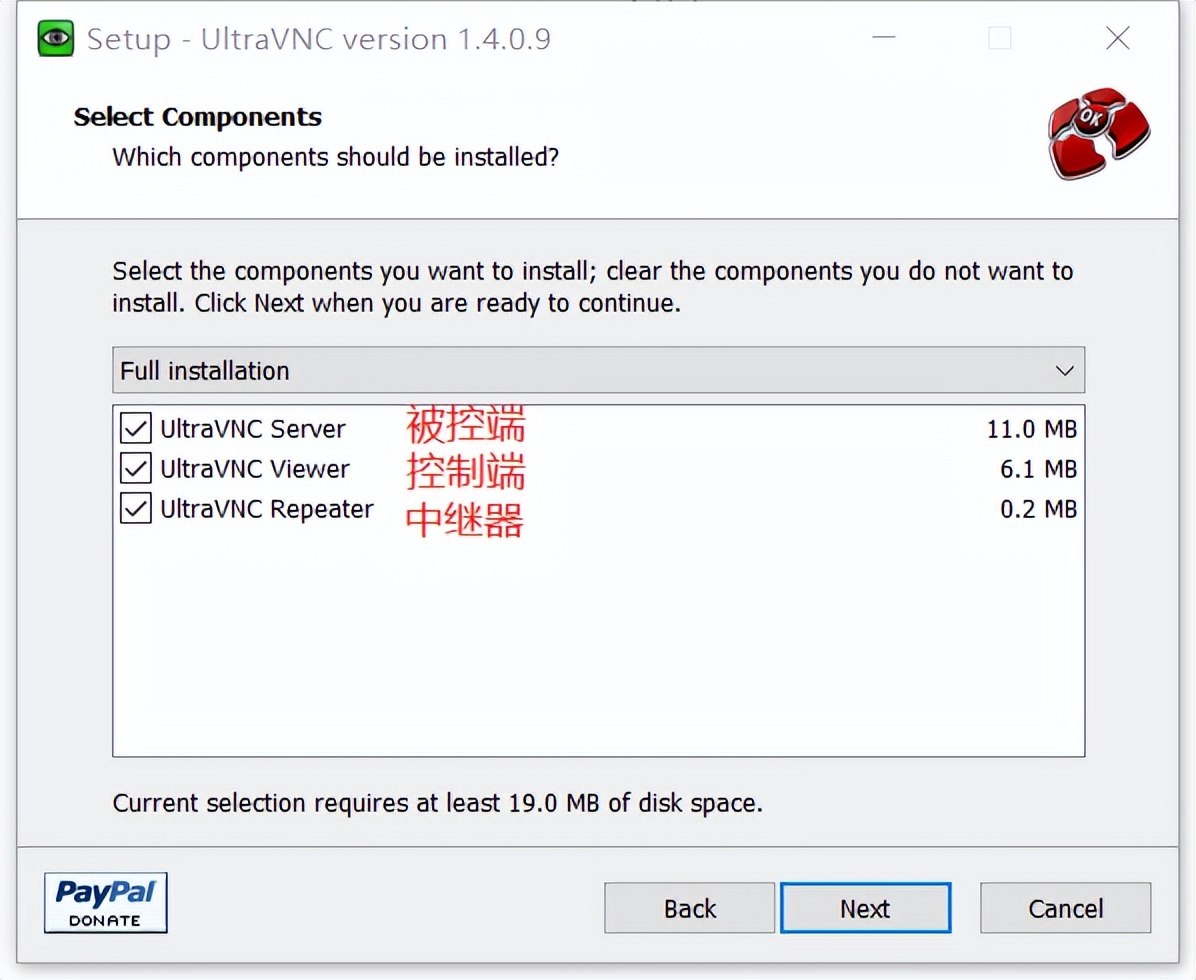Click the red OK wizard logo
The width and height of the screenshot is (1196, 980).
coord(1098,133)
